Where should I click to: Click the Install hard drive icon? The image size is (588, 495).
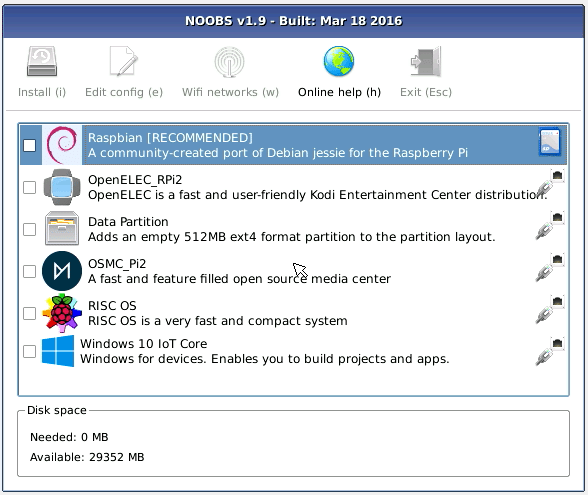coord(42,61)
